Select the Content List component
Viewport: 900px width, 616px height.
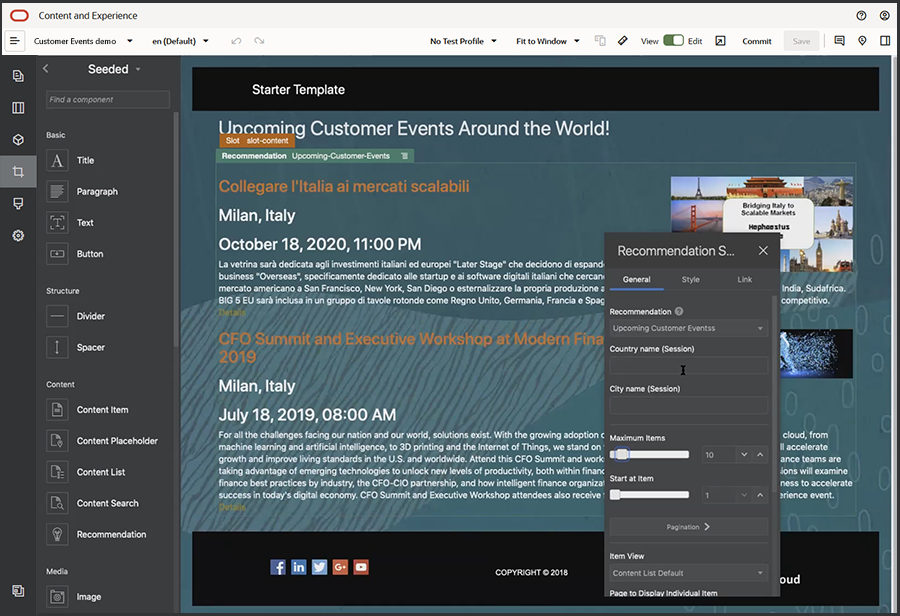coord(86,472)
